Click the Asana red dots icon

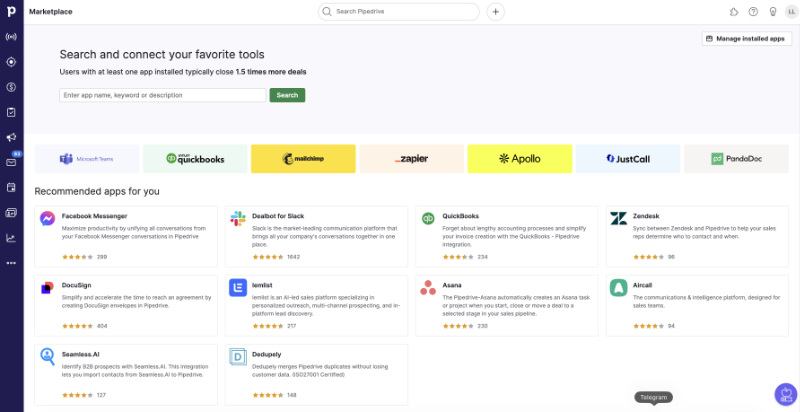(428, 288)
